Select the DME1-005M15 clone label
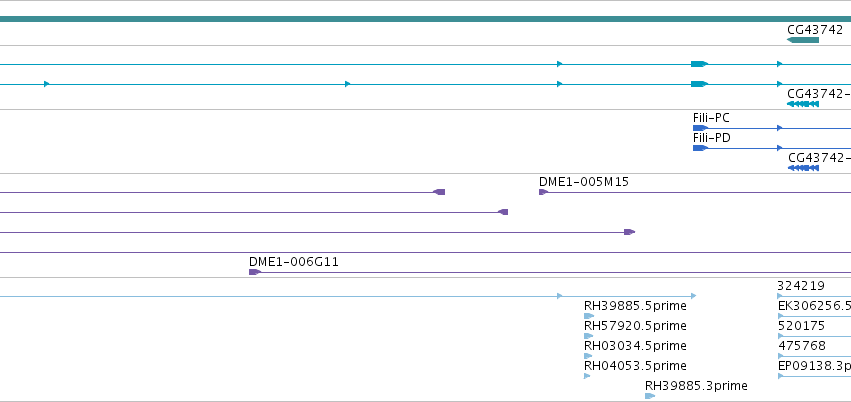This screenshot has width=851, height=402. point(583,182)
